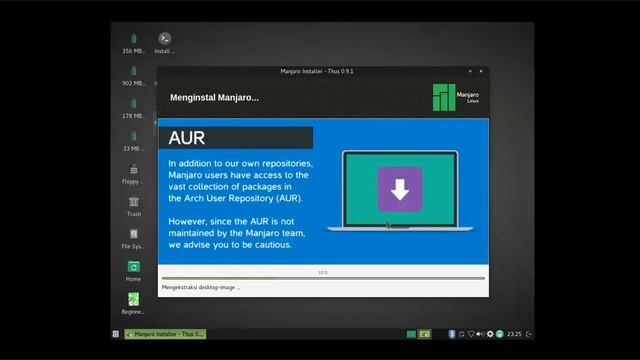Launch the Install terminal shortcut on desktop
The height and width of the screenshot is (360, 640).
coord(164,42)
